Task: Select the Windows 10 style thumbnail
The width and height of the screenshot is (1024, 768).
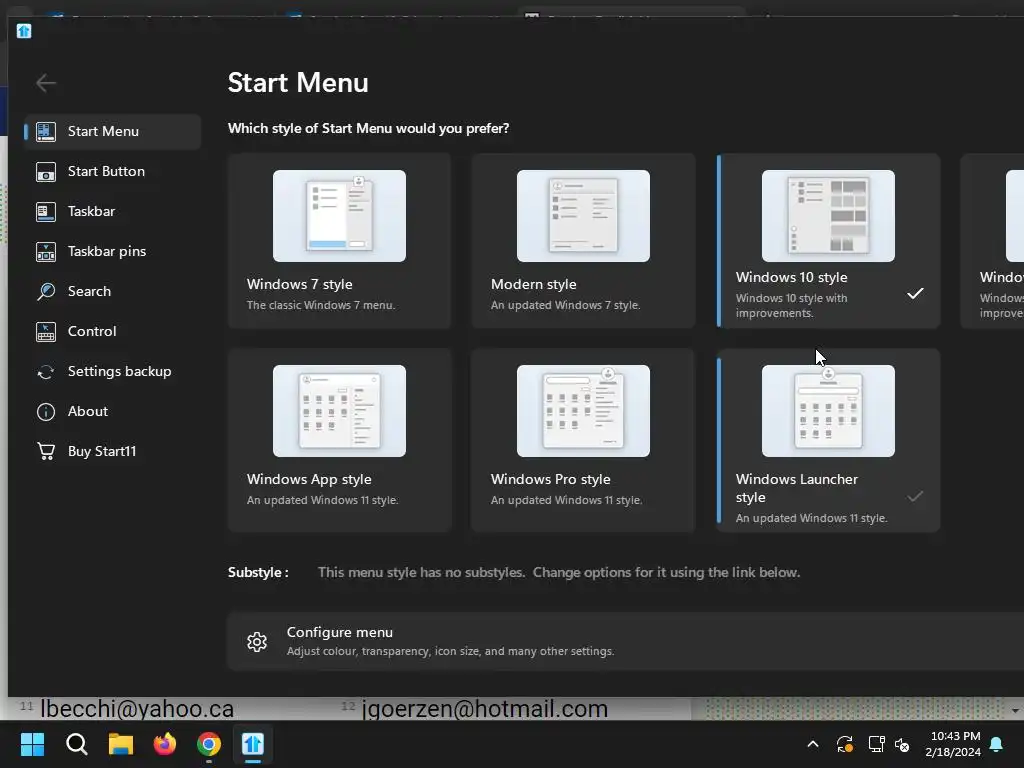Action: [x=828, y=216]
